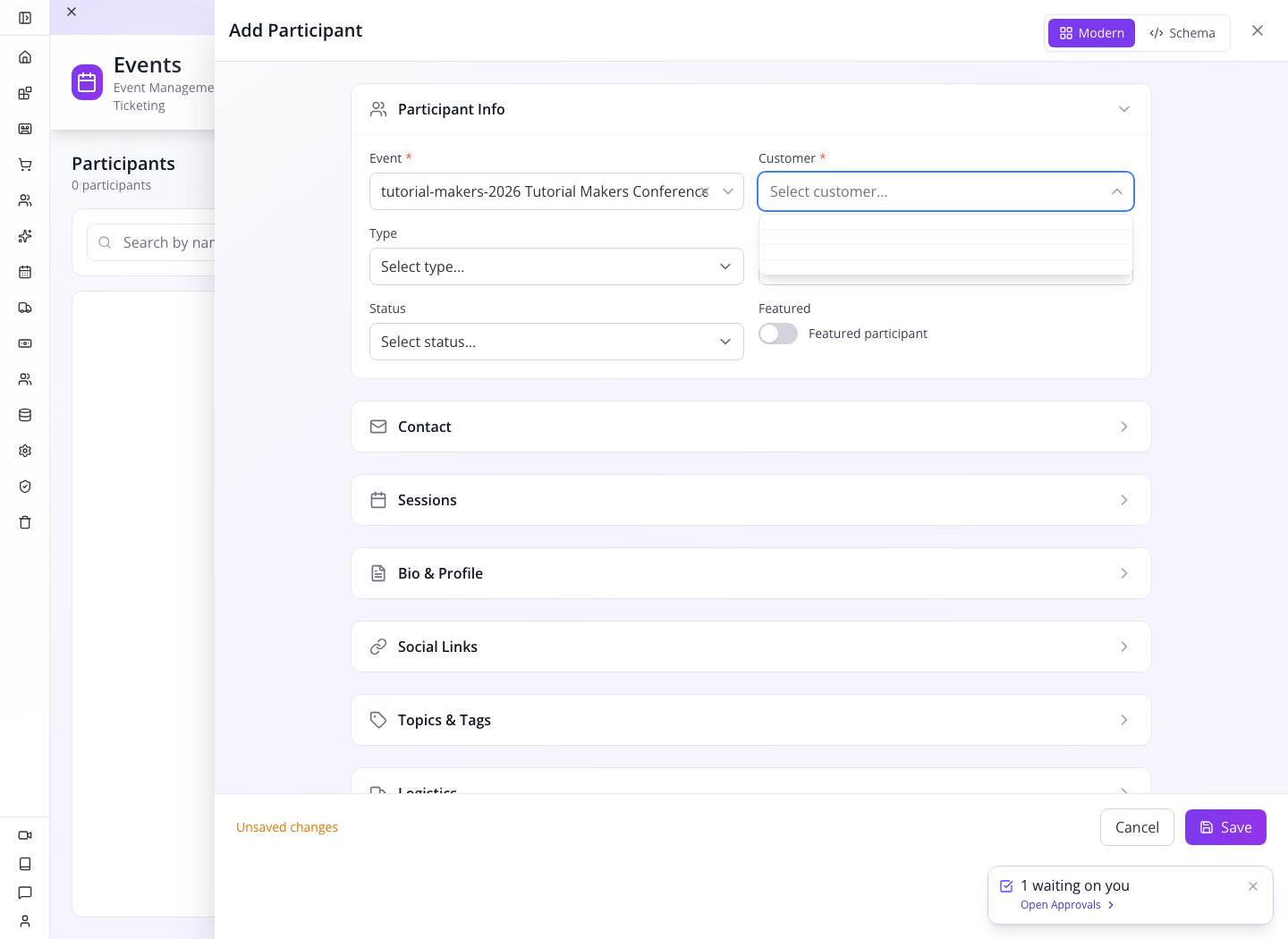
Task: Click the purple Events calendar logo
Action: click(x=87, y=82)
